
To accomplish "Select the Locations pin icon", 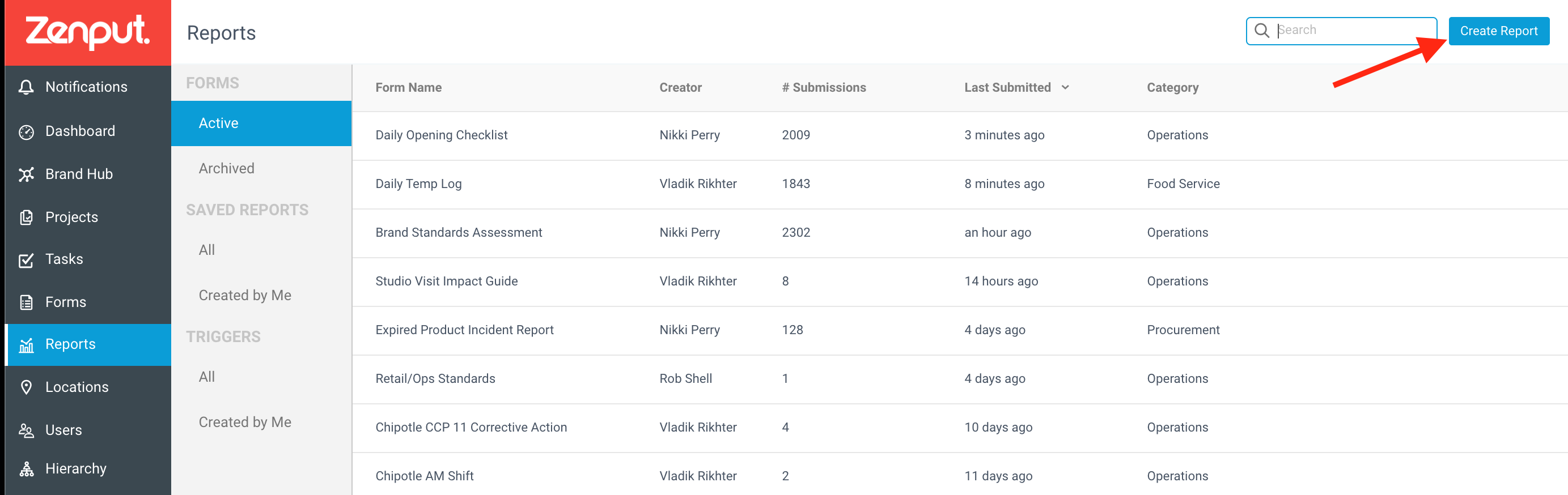I will pos(26,387).
